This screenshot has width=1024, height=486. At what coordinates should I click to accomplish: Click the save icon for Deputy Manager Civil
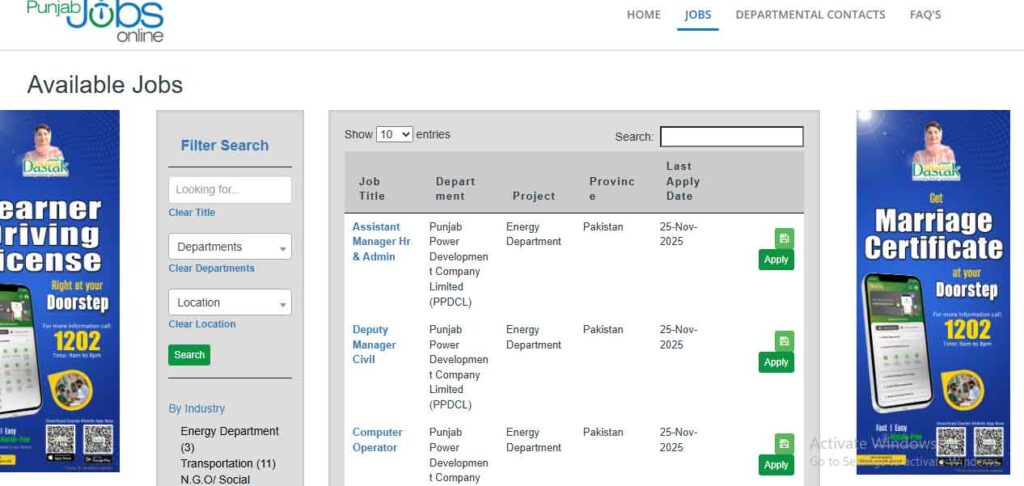click(x=784, y=341)
